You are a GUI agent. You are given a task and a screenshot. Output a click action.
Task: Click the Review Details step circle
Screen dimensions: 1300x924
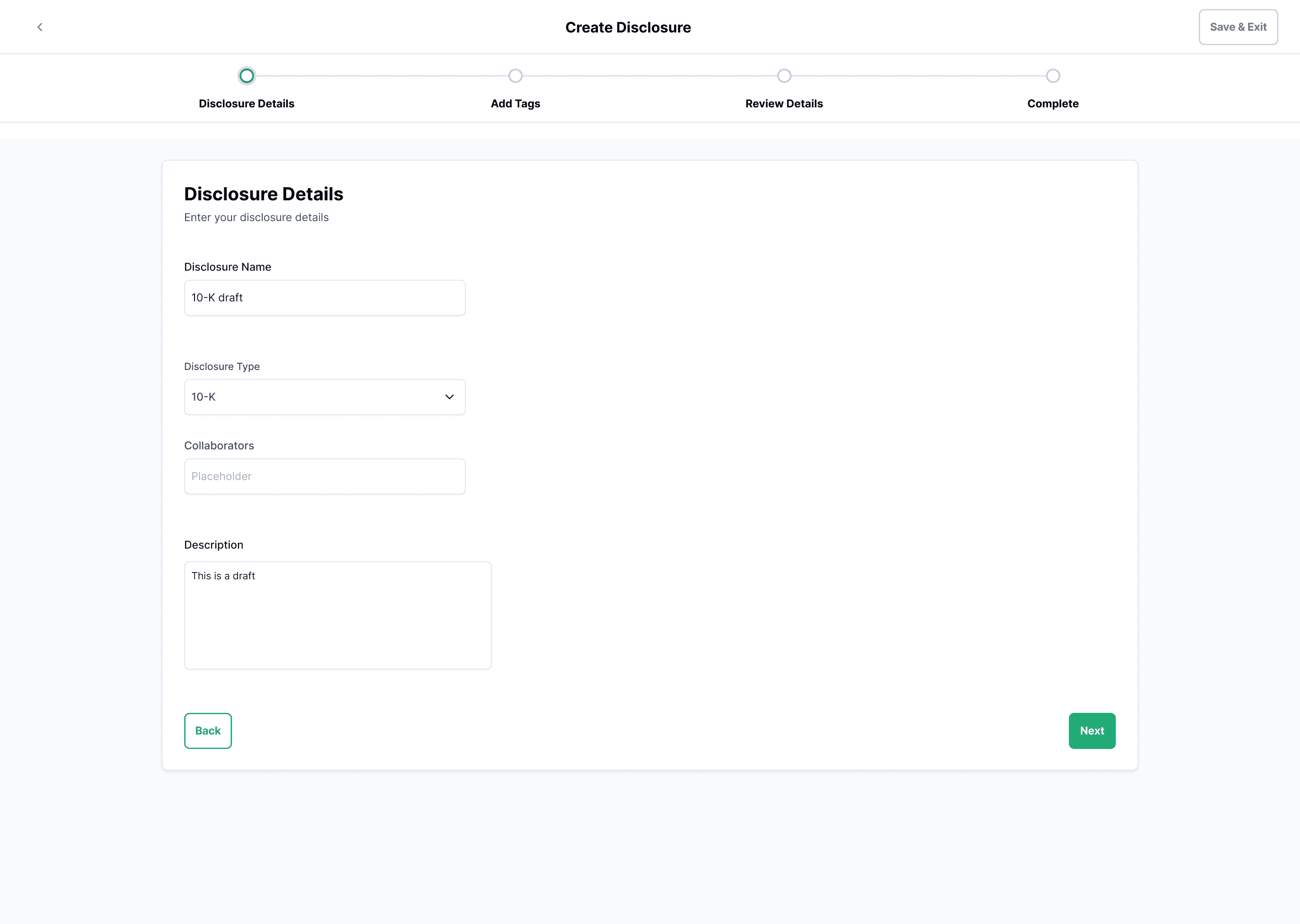coord(784,76)
